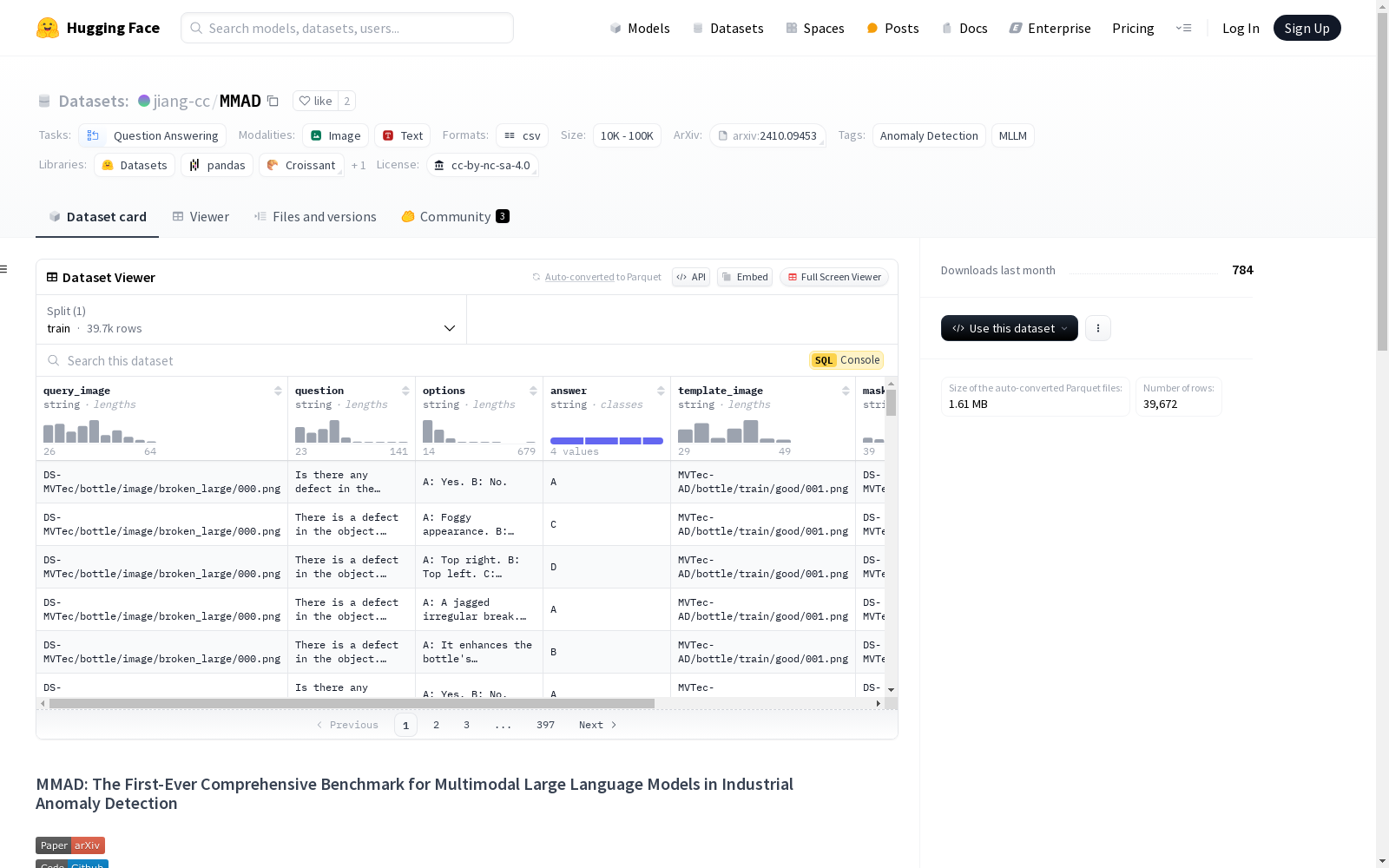The width and height of the screenshot is (1389, 868).
Task: Click the MLLM tag
Action: tap(1013, 135)
